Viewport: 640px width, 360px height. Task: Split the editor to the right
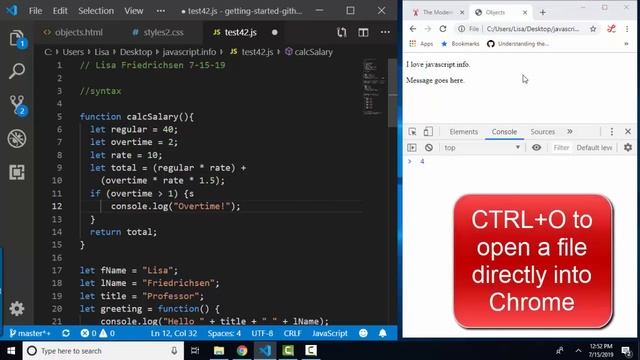363,32
